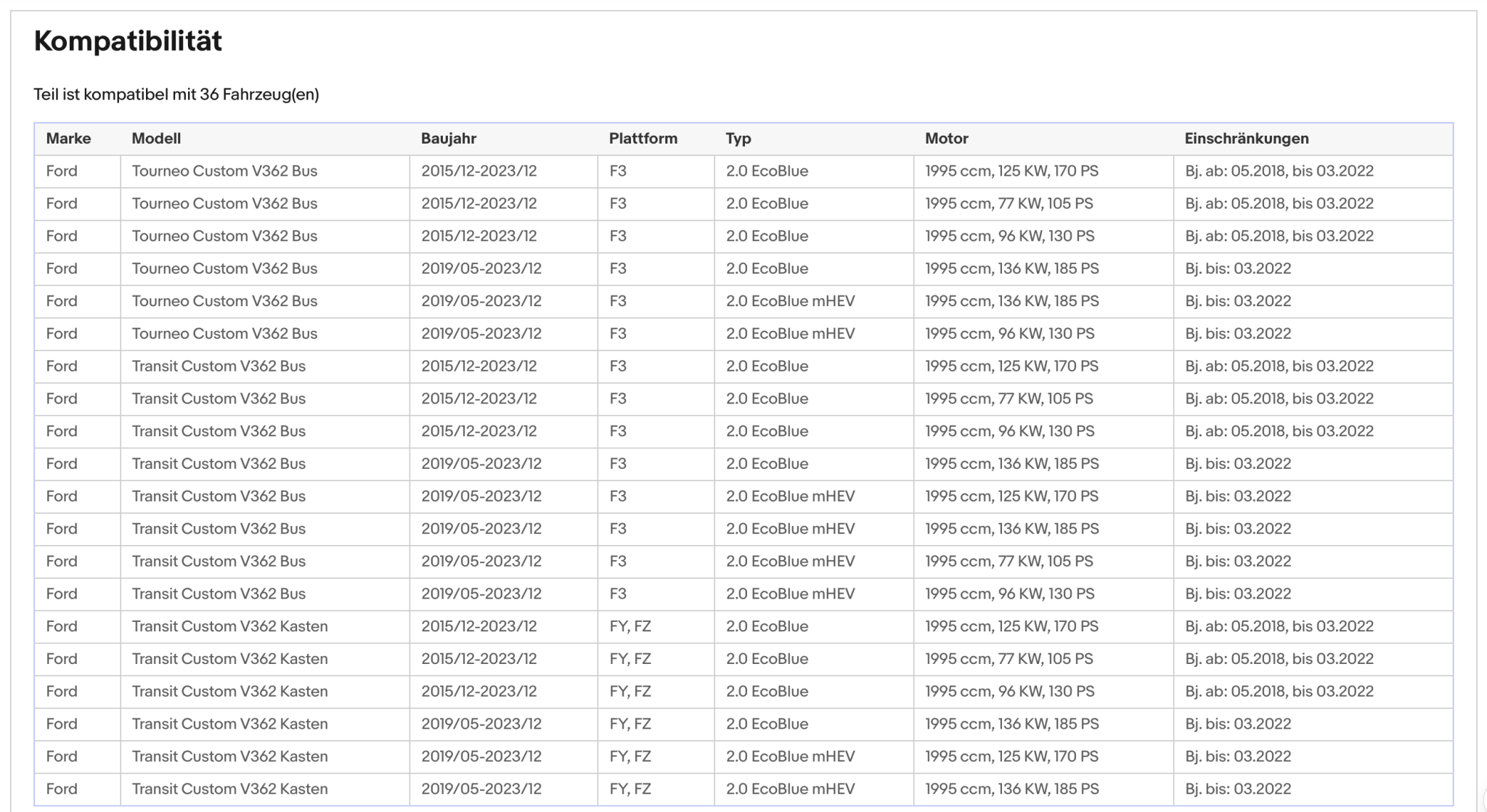The width and height of the screenshot is (1487, 812).
Task: Select Modell cell of Transit Kasten mHEV 136 KW row
Action: tap(265, 790)
